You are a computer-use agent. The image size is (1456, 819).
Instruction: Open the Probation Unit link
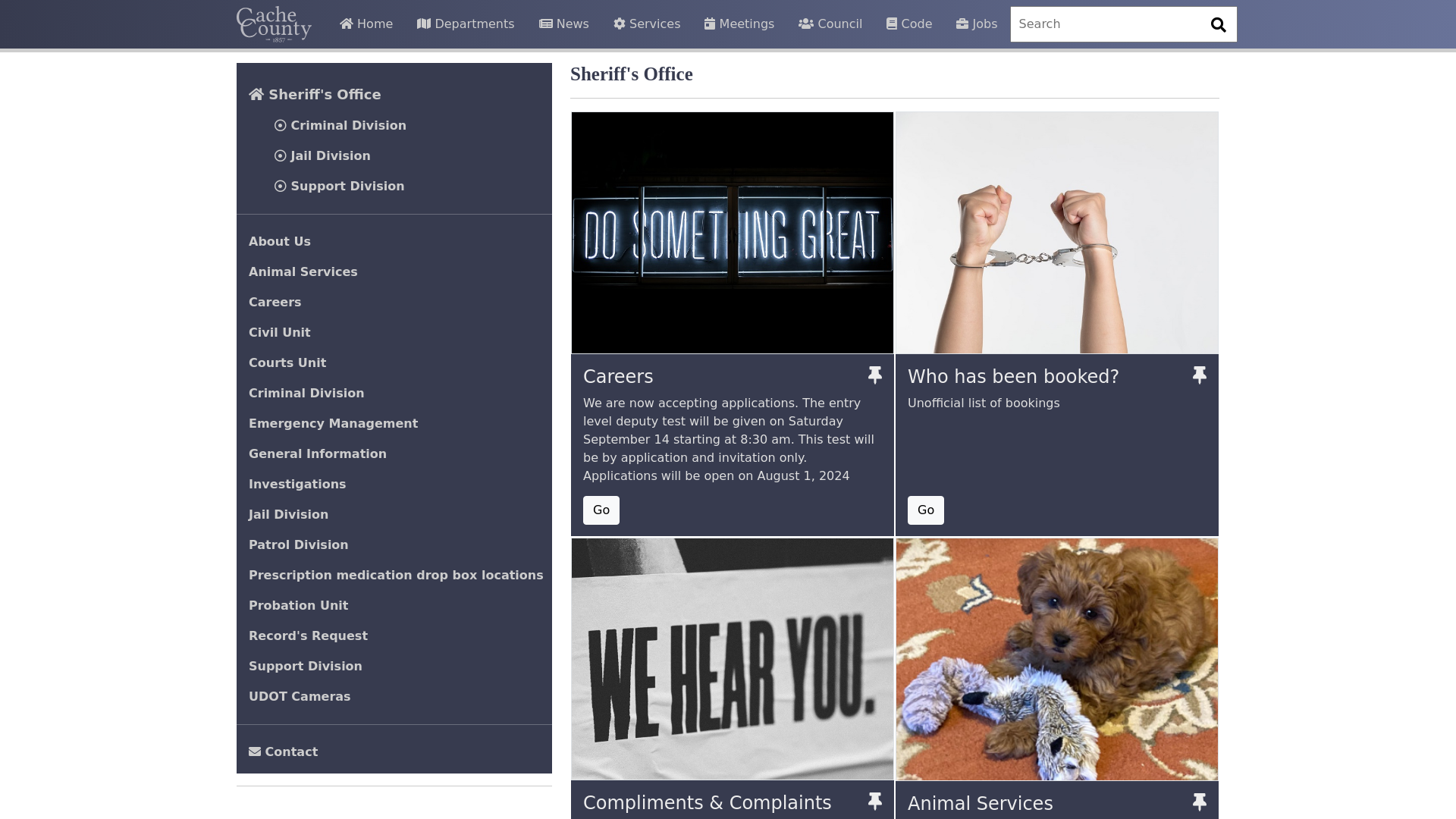point(299,605)
